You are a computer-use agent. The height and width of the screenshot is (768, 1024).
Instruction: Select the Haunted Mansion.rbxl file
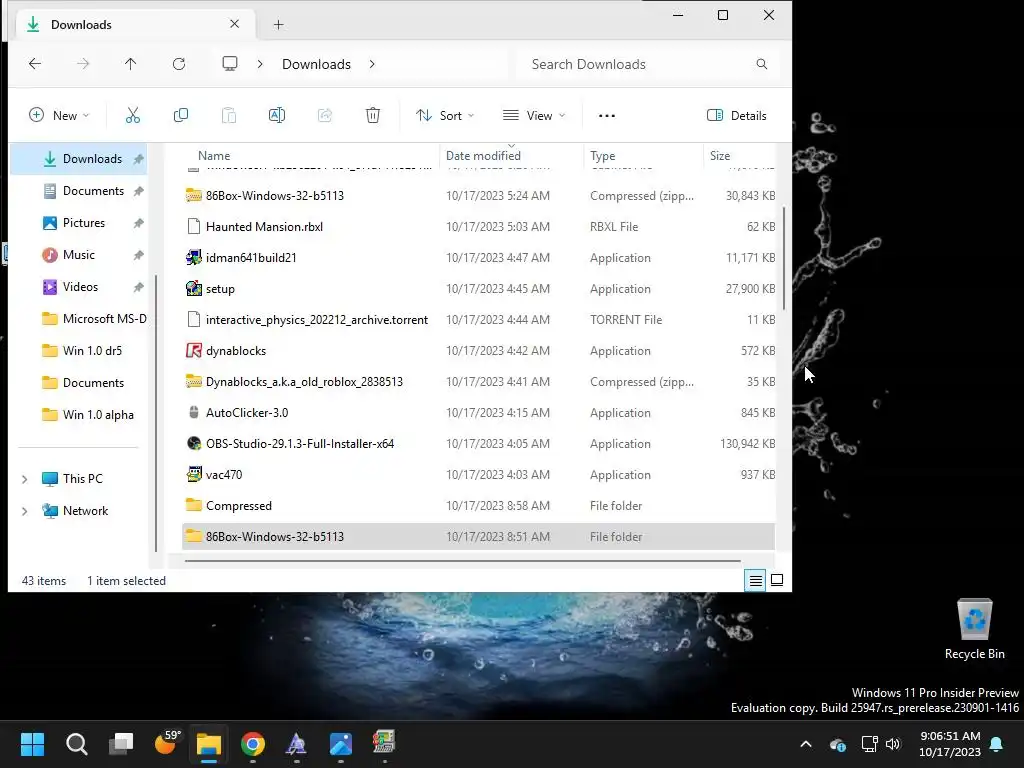point(479,227)
